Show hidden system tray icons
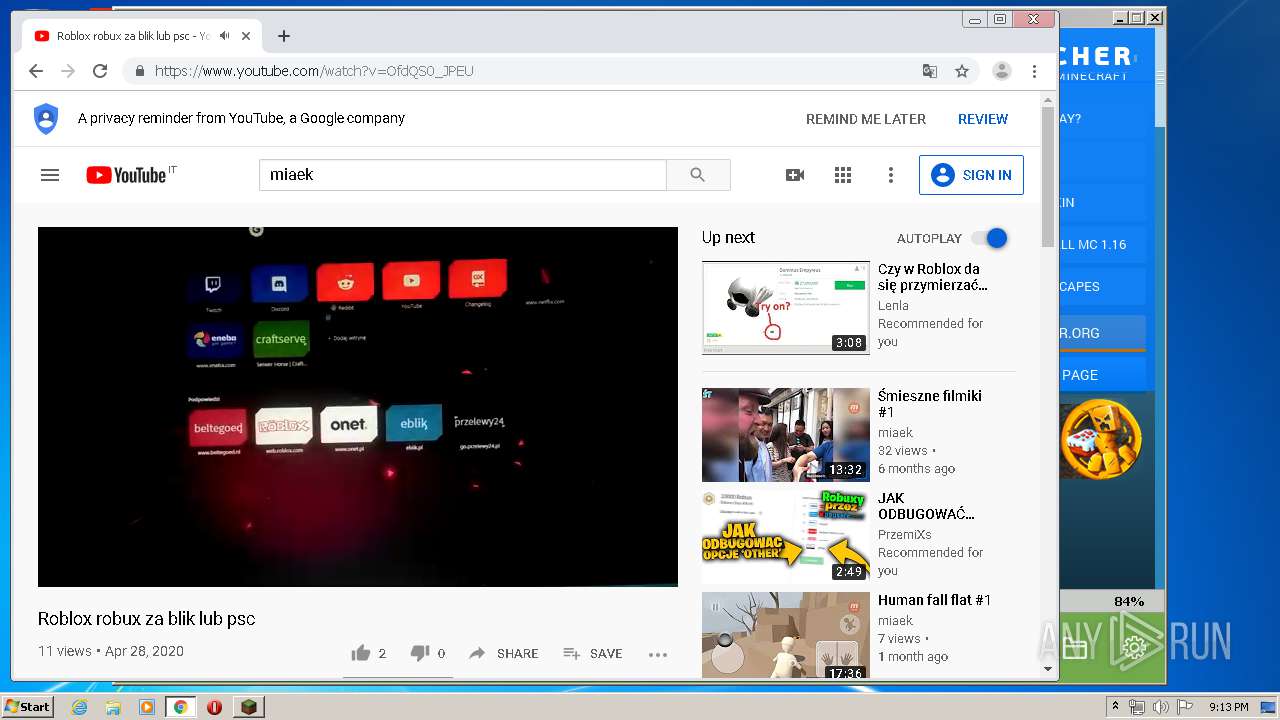Screen dimensions: 1280x720 (x=1116, y=707)
